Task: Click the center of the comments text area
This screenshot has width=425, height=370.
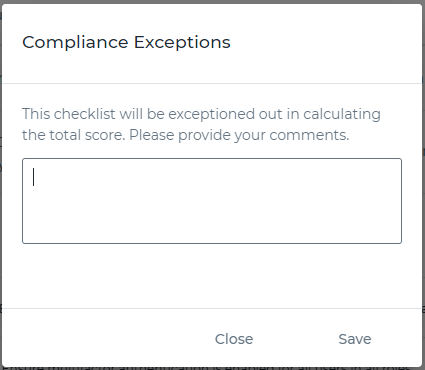Action: click(x=212, y=201)
